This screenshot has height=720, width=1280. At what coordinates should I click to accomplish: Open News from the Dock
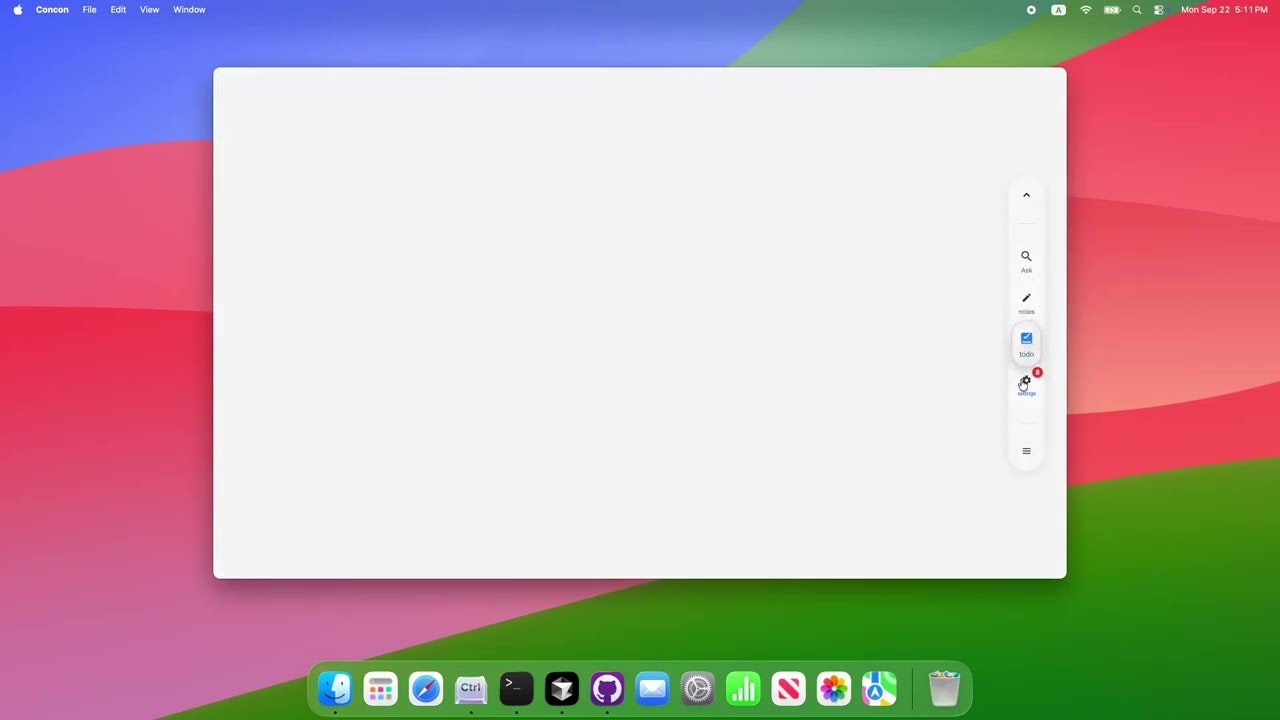click(x=788, y=688)
